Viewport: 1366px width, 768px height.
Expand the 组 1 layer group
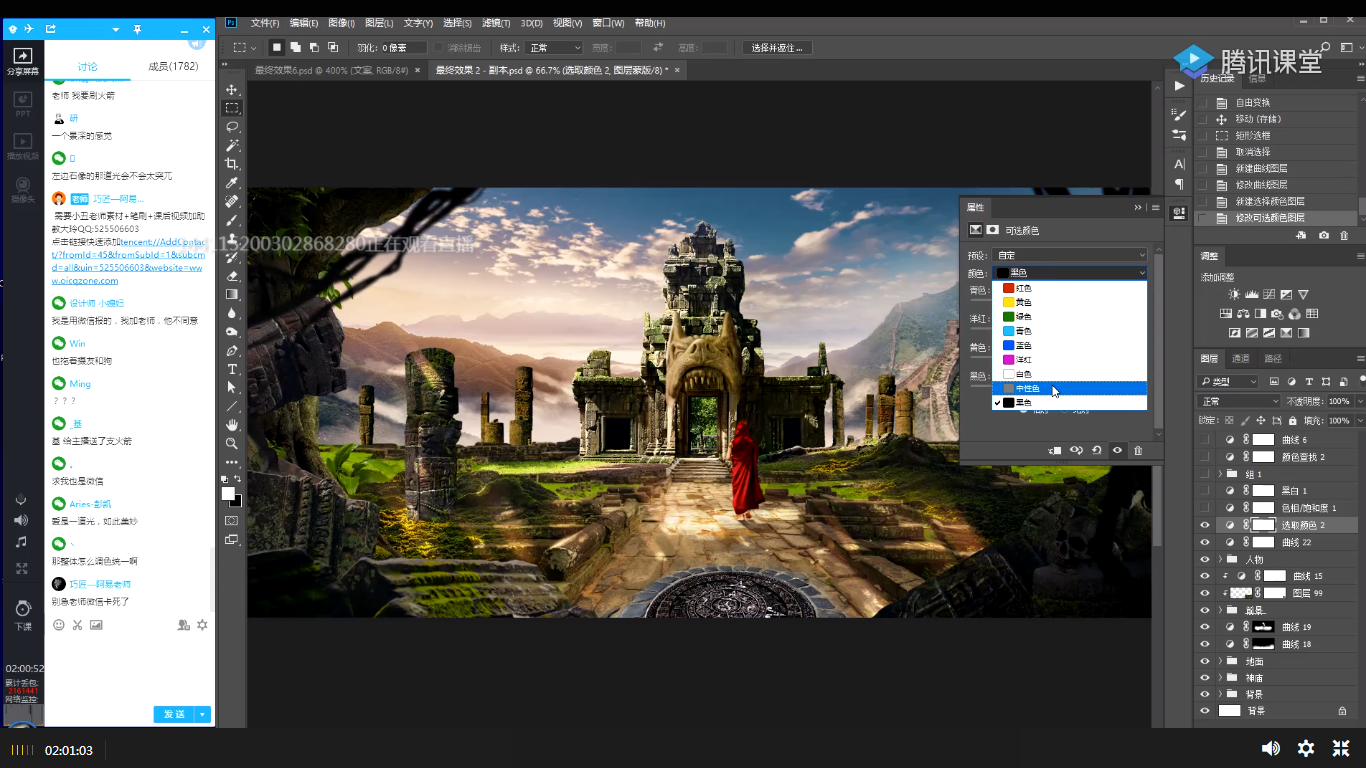tap(1220, 474)
